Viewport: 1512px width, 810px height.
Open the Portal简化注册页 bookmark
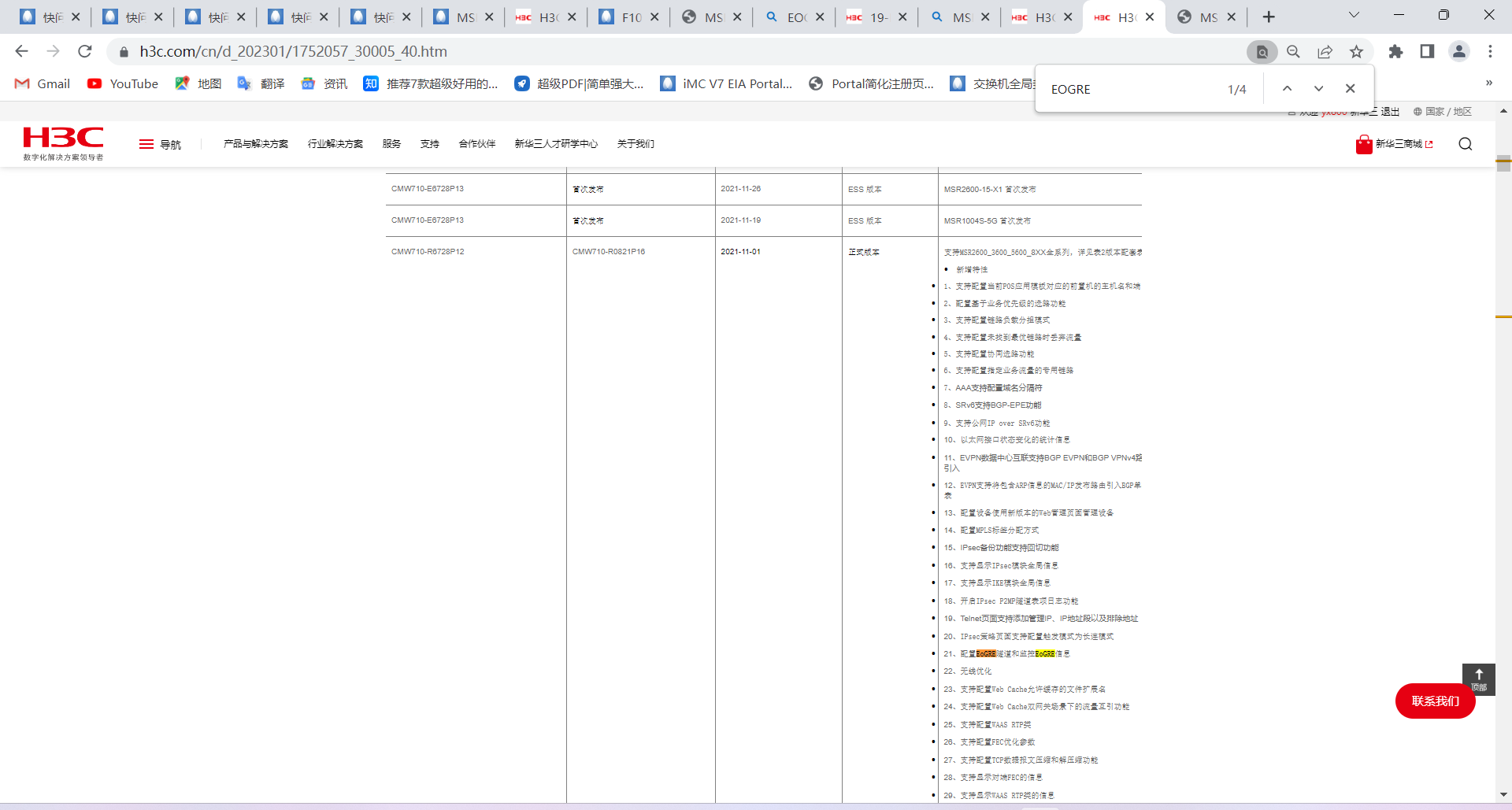(x=871, y=83)
